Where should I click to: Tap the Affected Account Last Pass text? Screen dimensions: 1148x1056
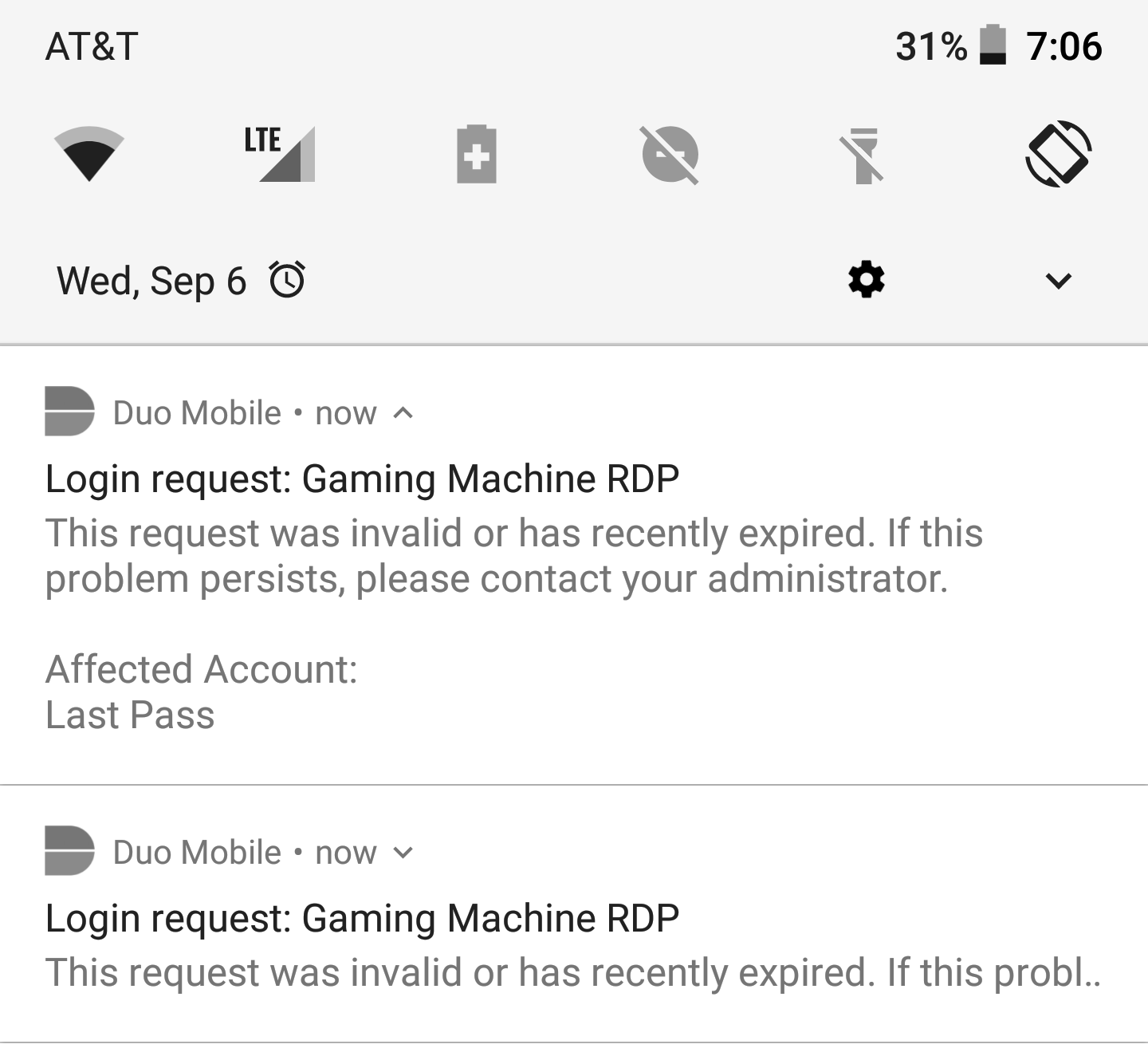(201, 692)
